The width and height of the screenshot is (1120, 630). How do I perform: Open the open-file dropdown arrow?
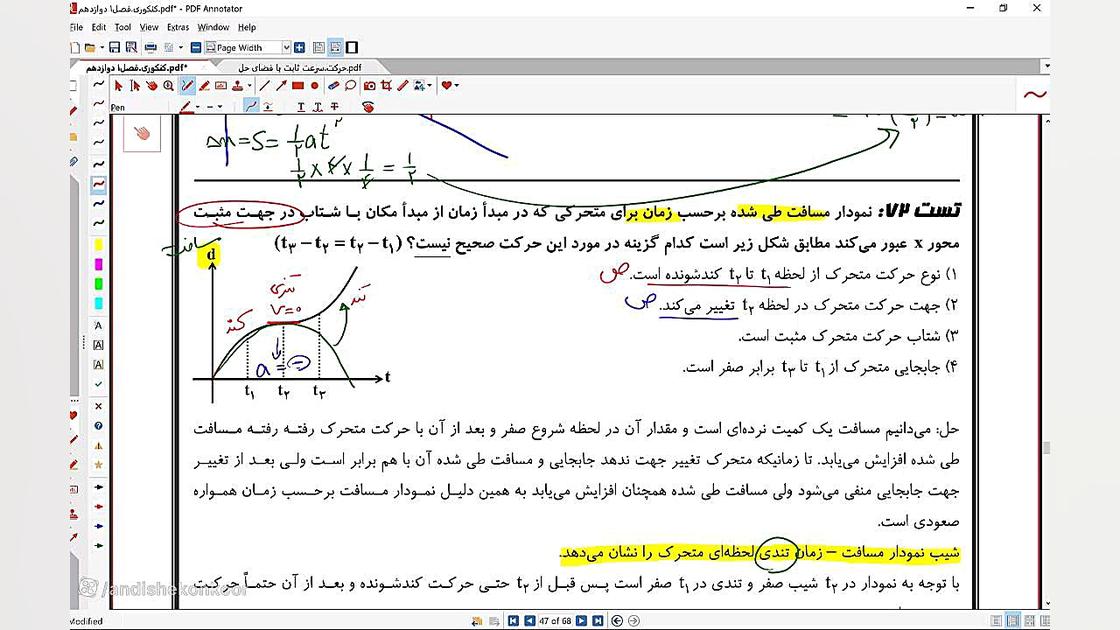pos(102,47)
